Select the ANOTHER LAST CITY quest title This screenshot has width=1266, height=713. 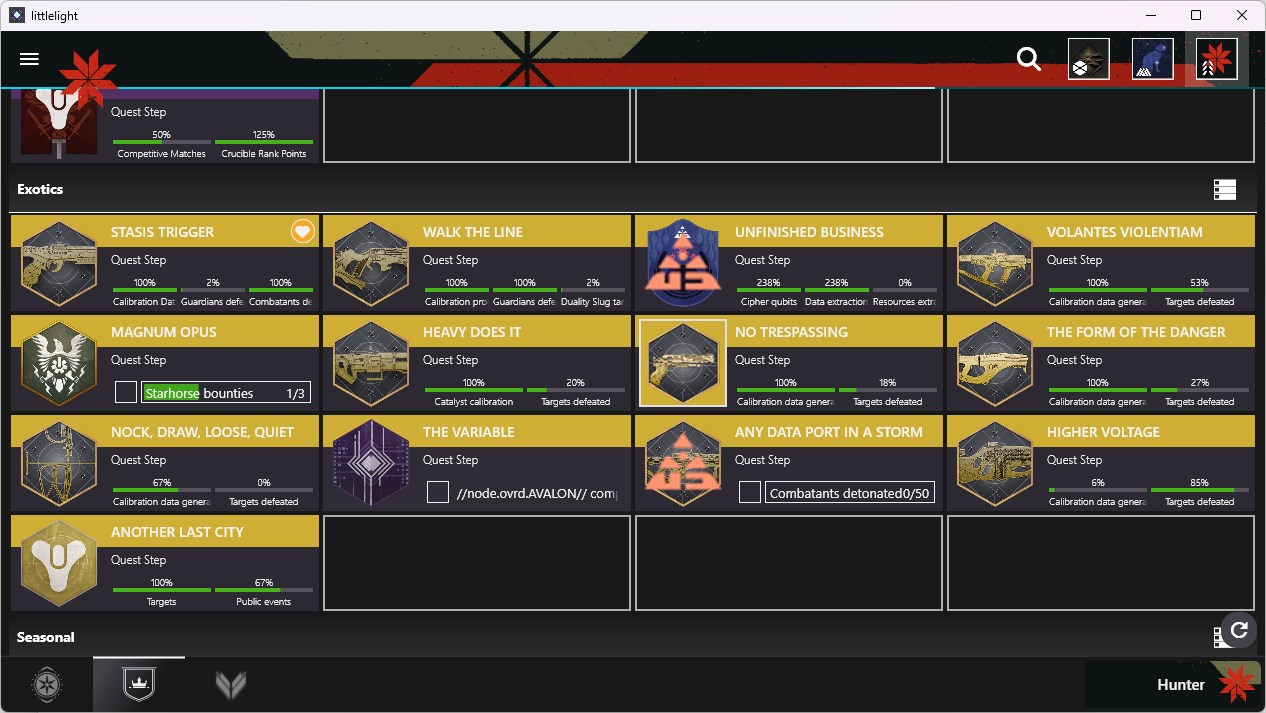click(x=177, y=532)
